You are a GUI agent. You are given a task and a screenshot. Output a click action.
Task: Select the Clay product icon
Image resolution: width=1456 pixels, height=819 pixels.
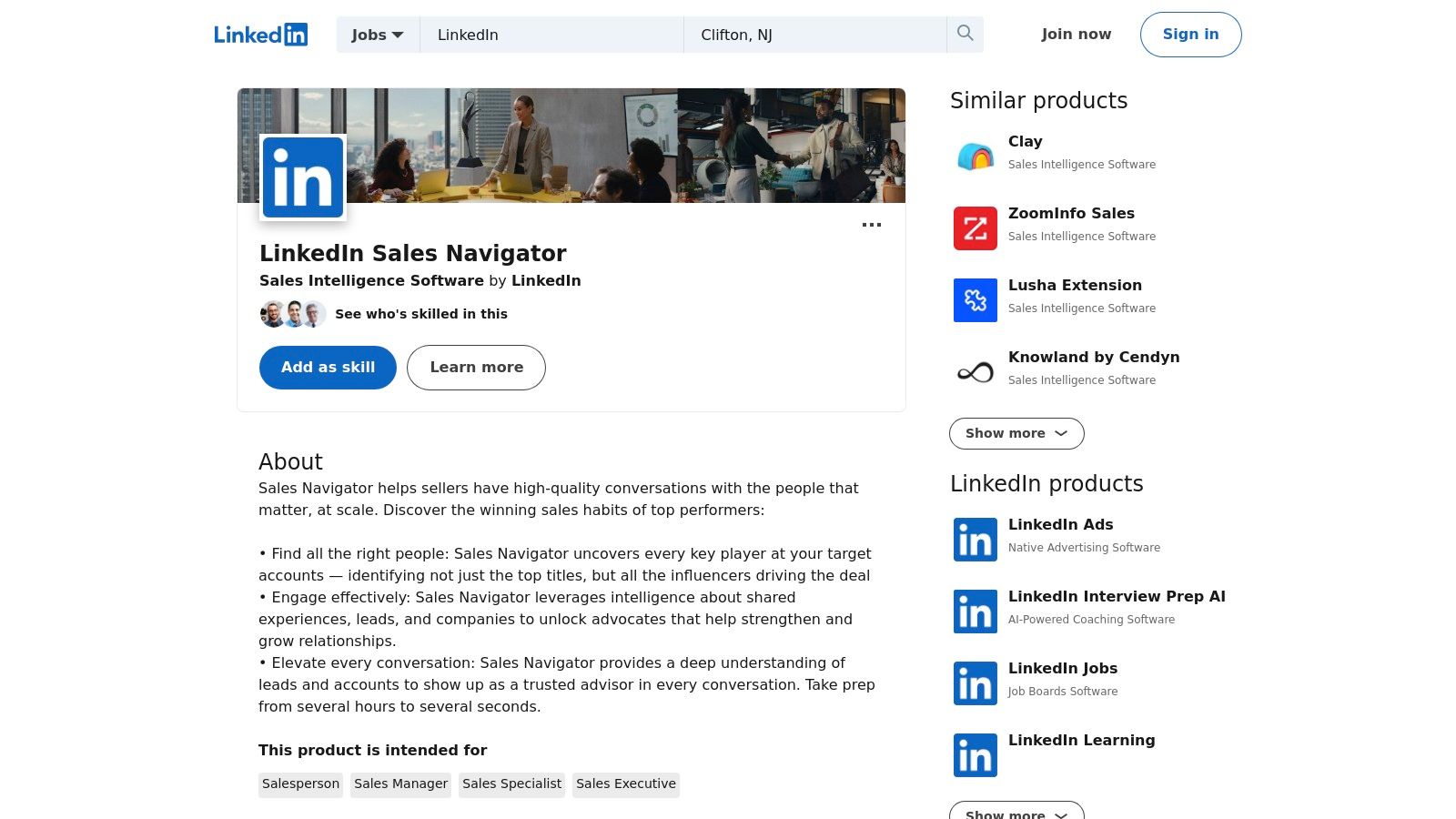[975, 155]
